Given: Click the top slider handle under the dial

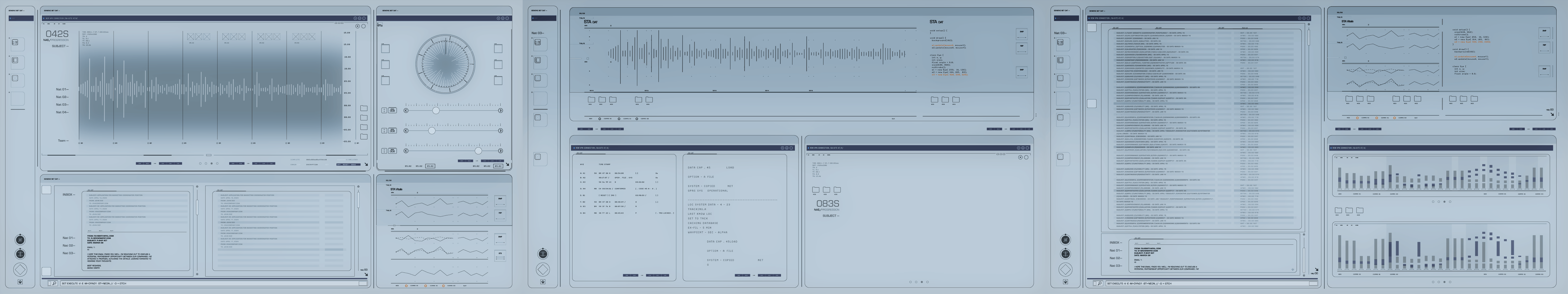Looking at the screenshot, I should 436,110.
